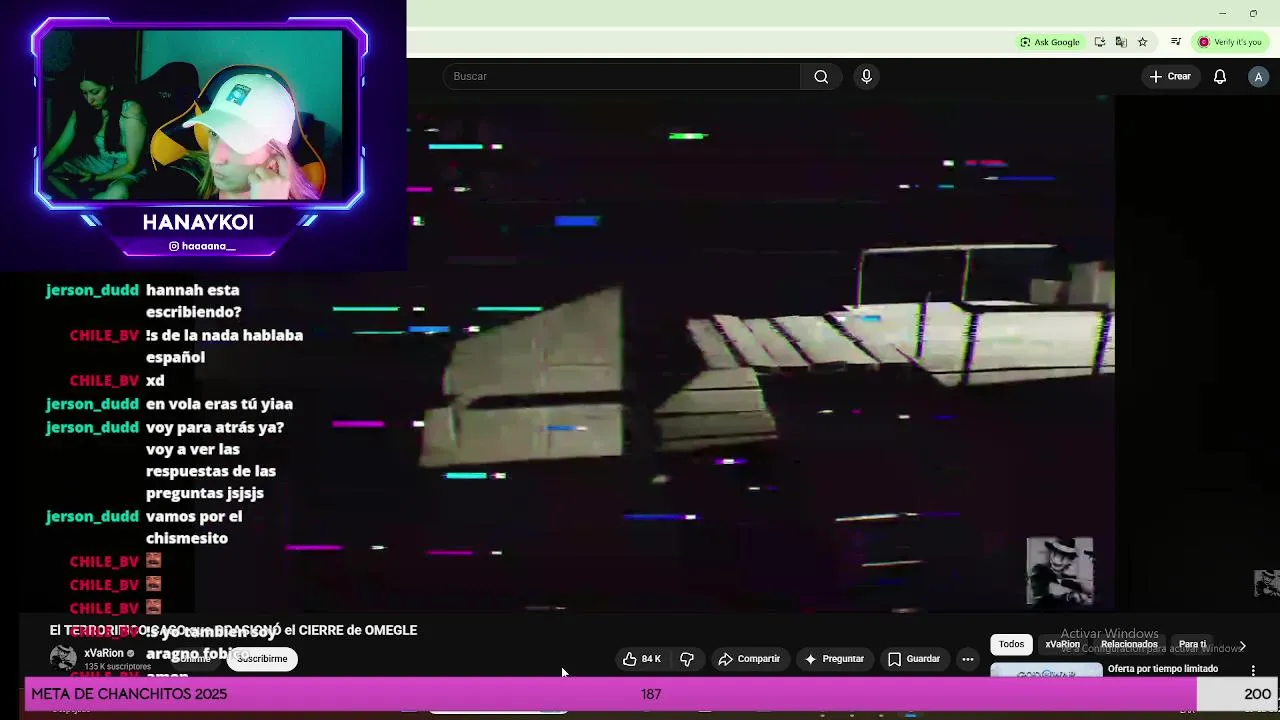Click the goal progress value 187
This screenshot has height=720, width=1280.
651,694
